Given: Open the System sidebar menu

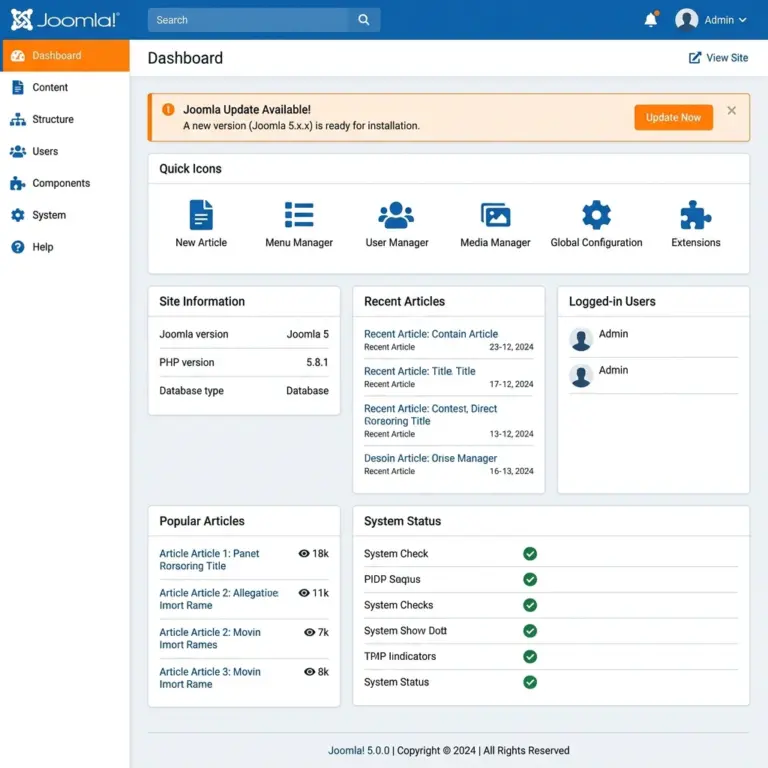Looking at the screenshot, I should (65, 215).
